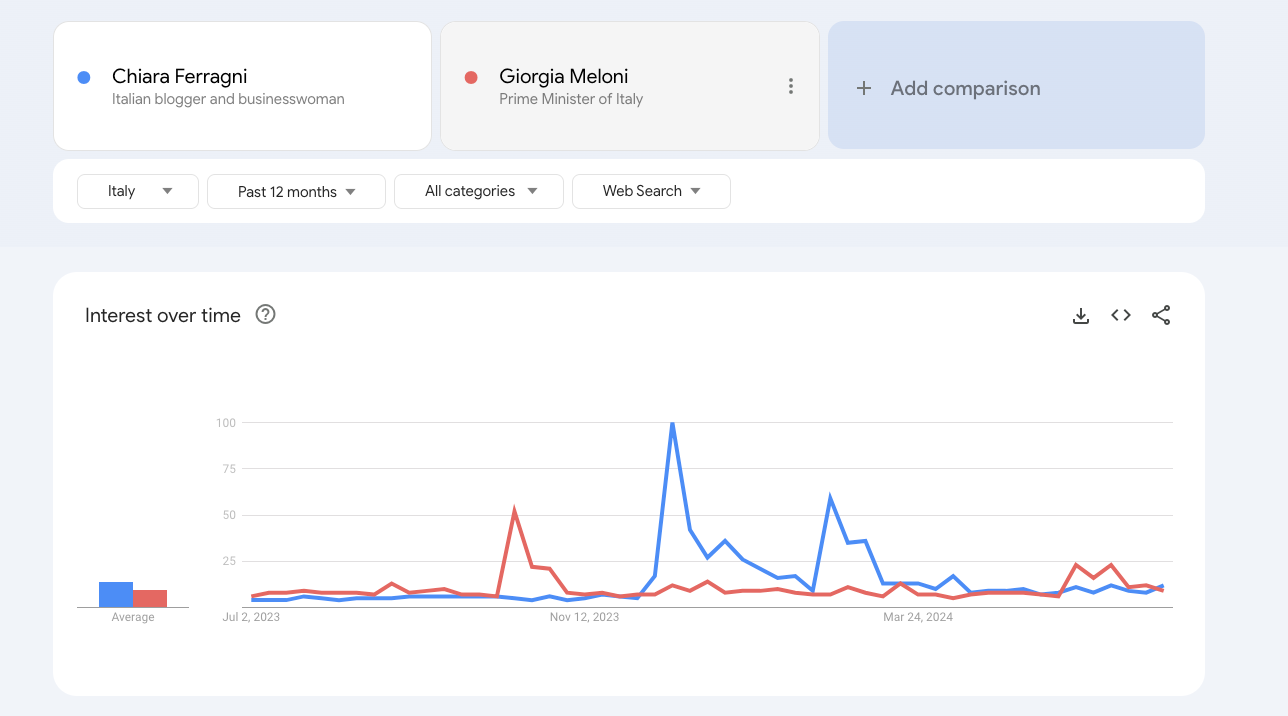The height and width of the screenshot is (716, 1288).
Task: Open the Web Search type dropdown
Action: pos(651,191)
